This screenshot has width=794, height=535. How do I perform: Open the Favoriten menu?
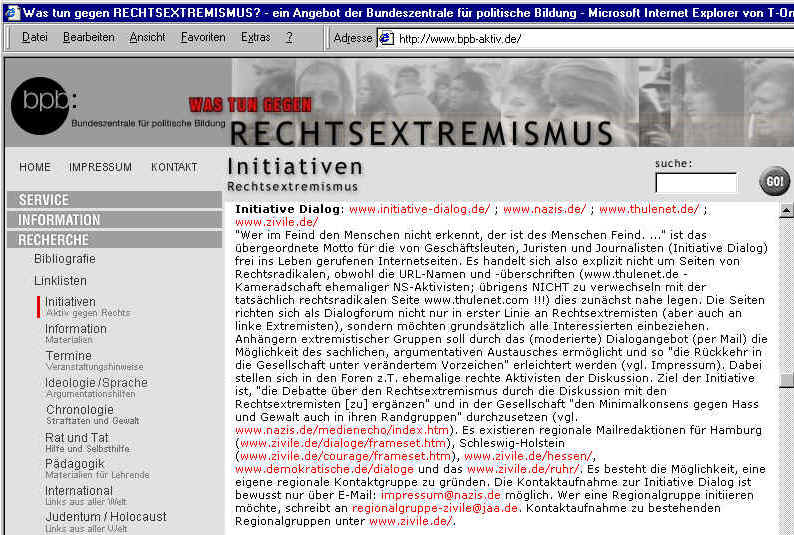[203, 37]
